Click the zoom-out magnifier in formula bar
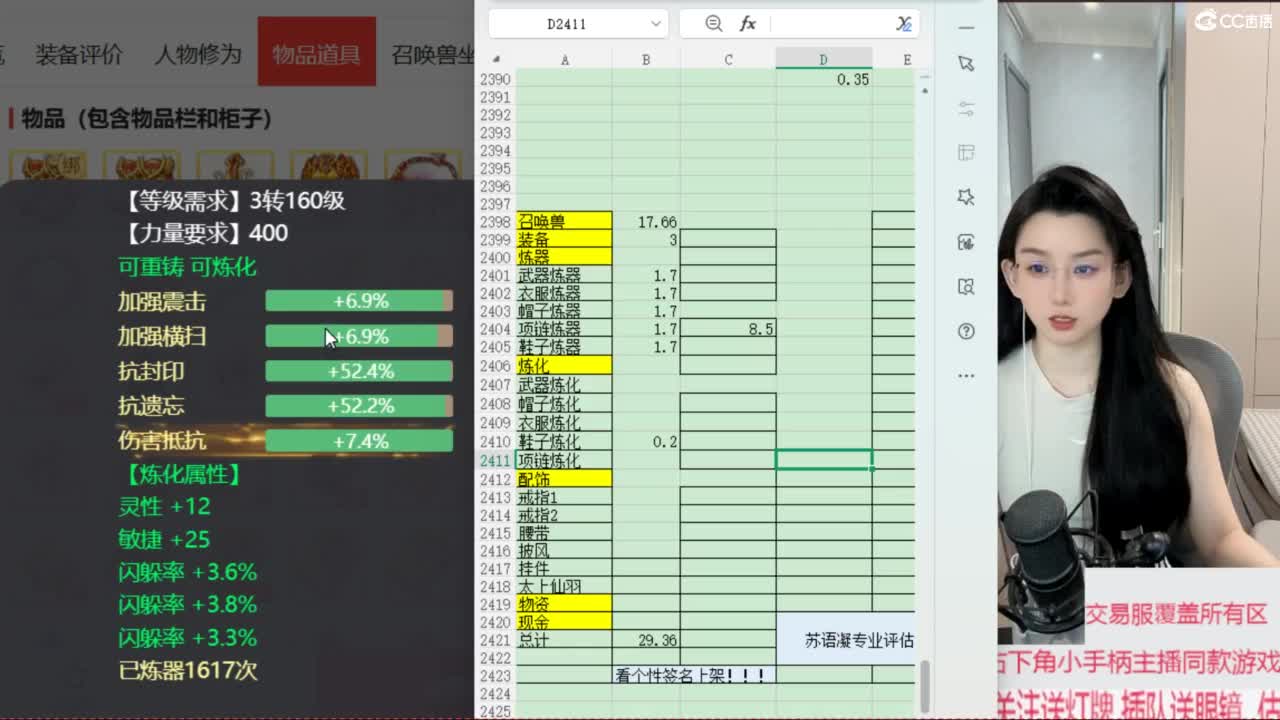 (713, 23)
